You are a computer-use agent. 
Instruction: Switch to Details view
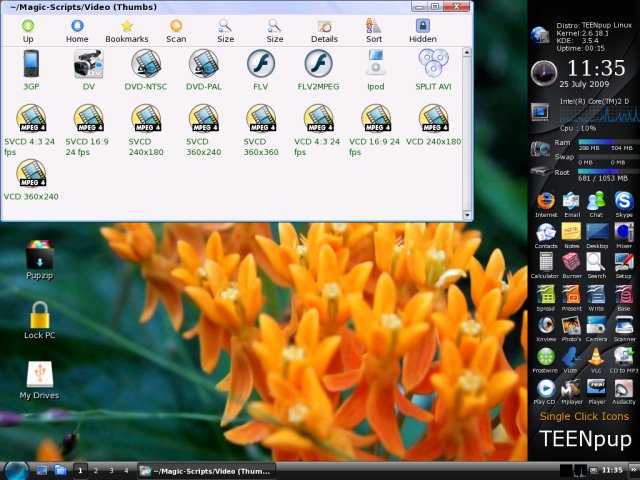click(x=324, y=30)
